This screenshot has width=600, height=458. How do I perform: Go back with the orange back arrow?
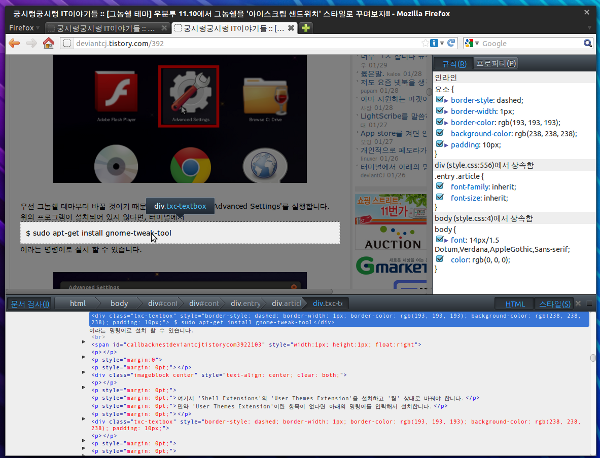(15, 43)
